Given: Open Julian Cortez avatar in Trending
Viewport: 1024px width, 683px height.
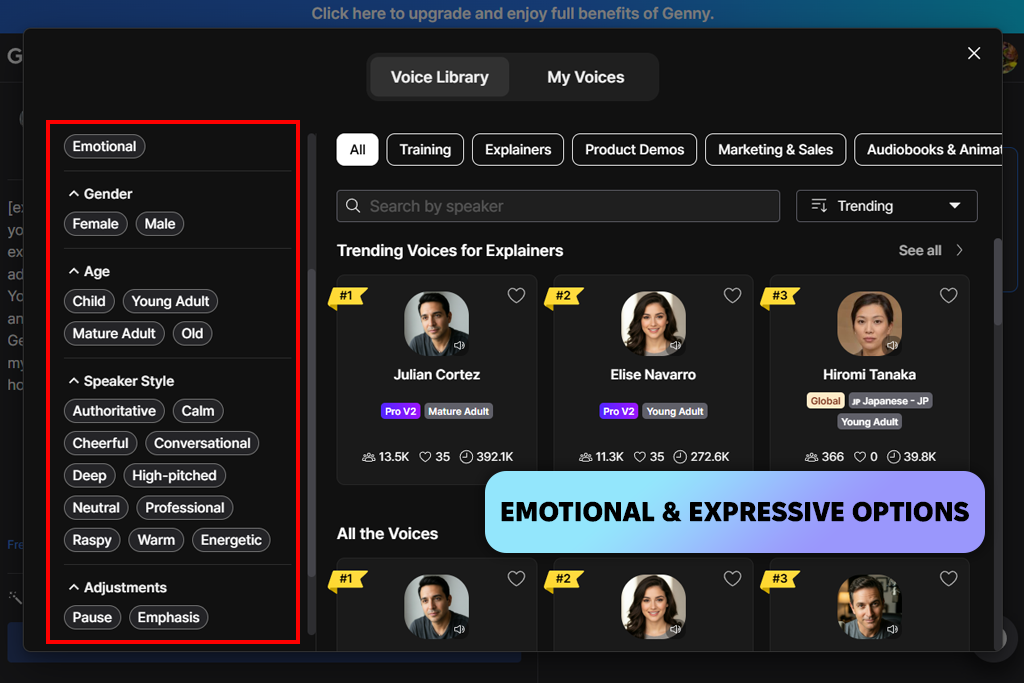Looking at the screenshot, I should 436,323.
